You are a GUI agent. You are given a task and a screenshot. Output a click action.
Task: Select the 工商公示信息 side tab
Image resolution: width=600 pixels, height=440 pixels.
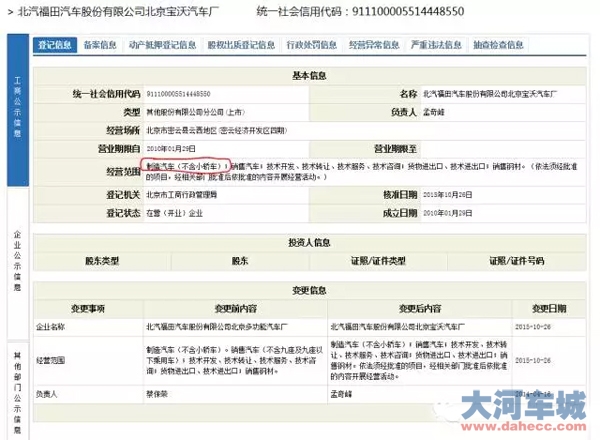tap(18, 109)
